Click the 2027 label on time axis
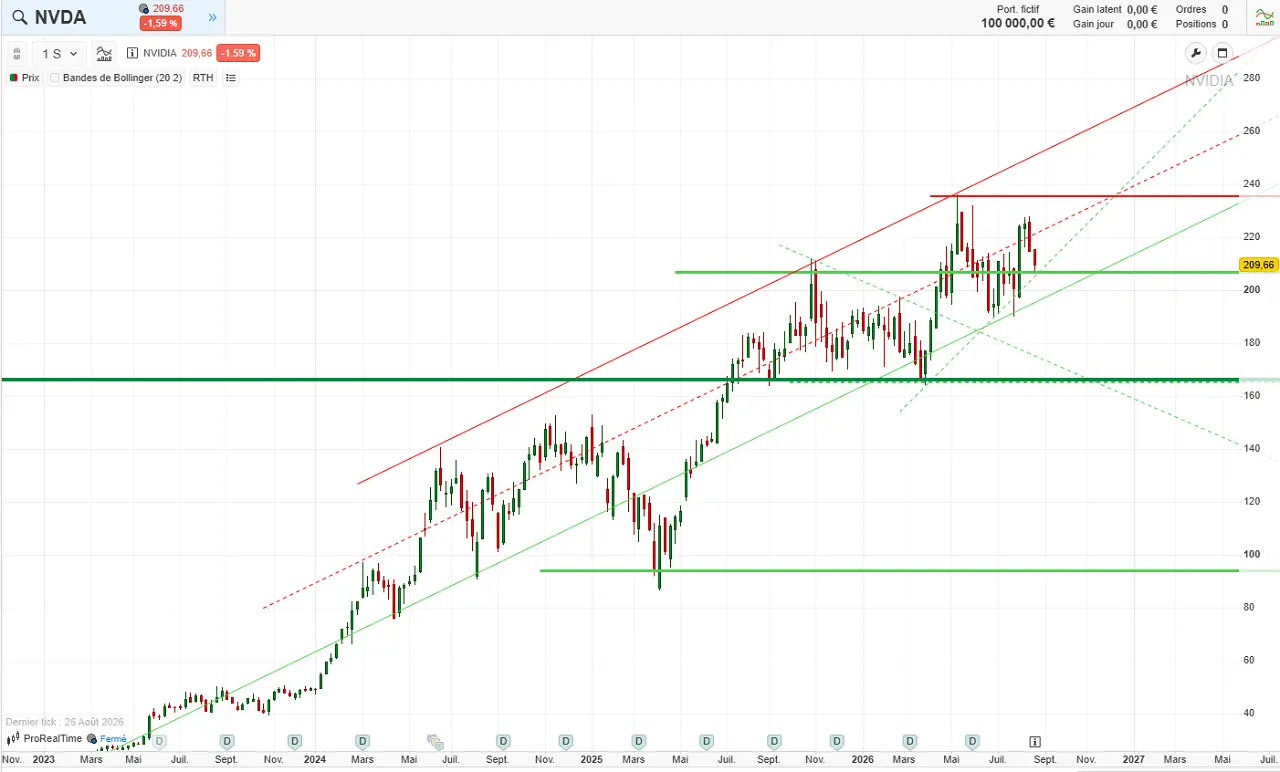1280x772 pixels. click(x=1133, y=760)
